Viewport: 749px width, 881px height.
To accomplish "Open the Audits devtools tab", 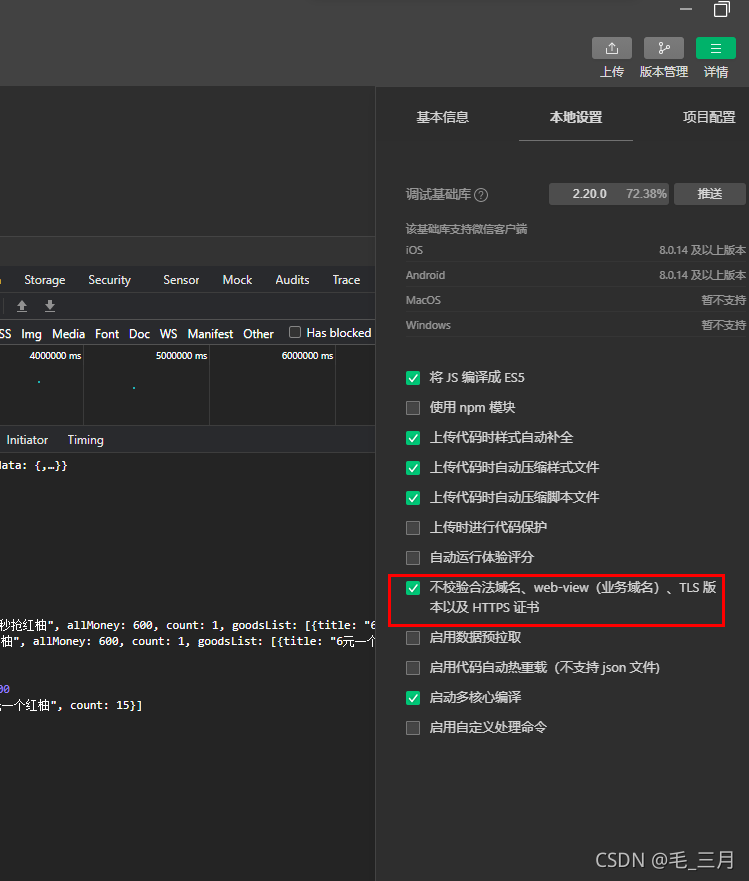I will 292,280.
